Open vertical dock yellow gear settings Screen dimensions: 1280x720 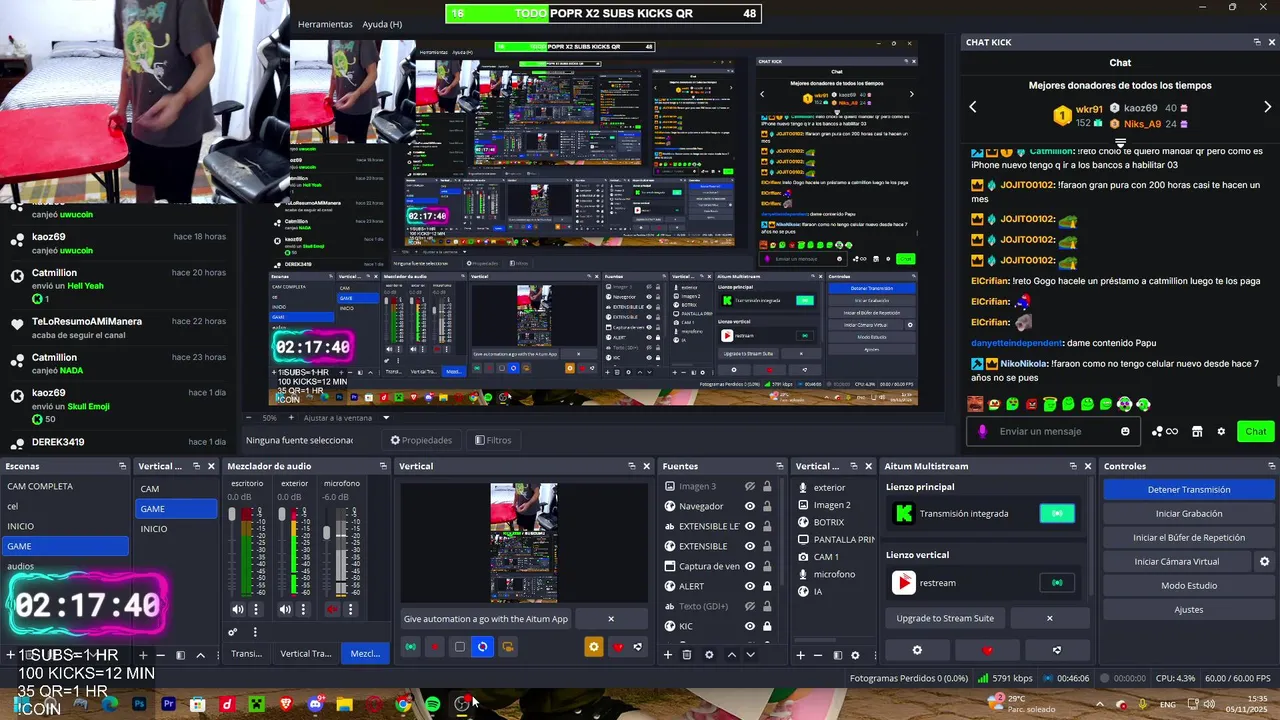point(594,647)
